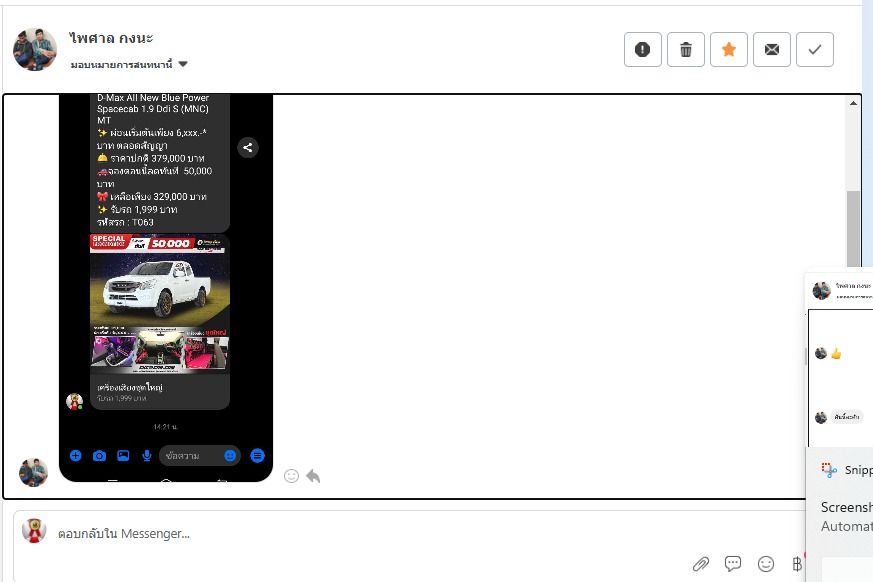Delete conversation using trash icon
Screen dimensions: 873x582
[686, 49]
